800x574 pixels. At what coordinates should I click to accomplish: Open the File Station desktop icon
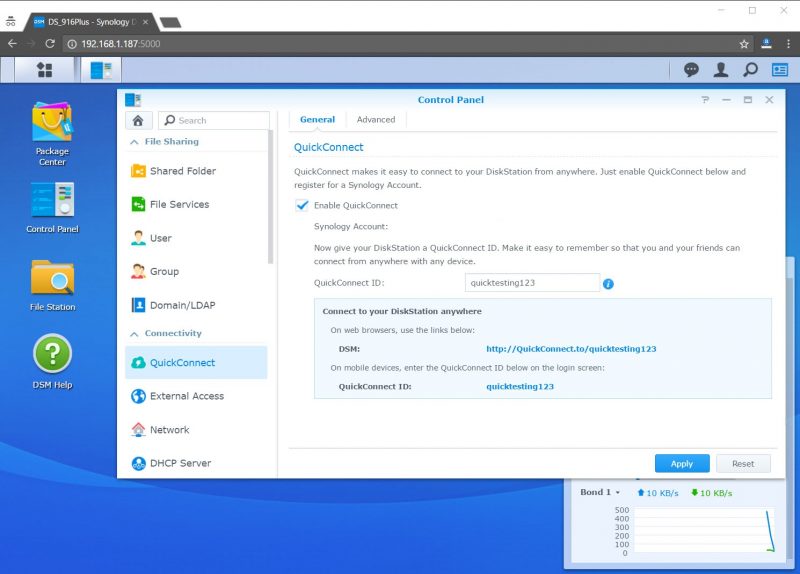(x=52, y=286)
